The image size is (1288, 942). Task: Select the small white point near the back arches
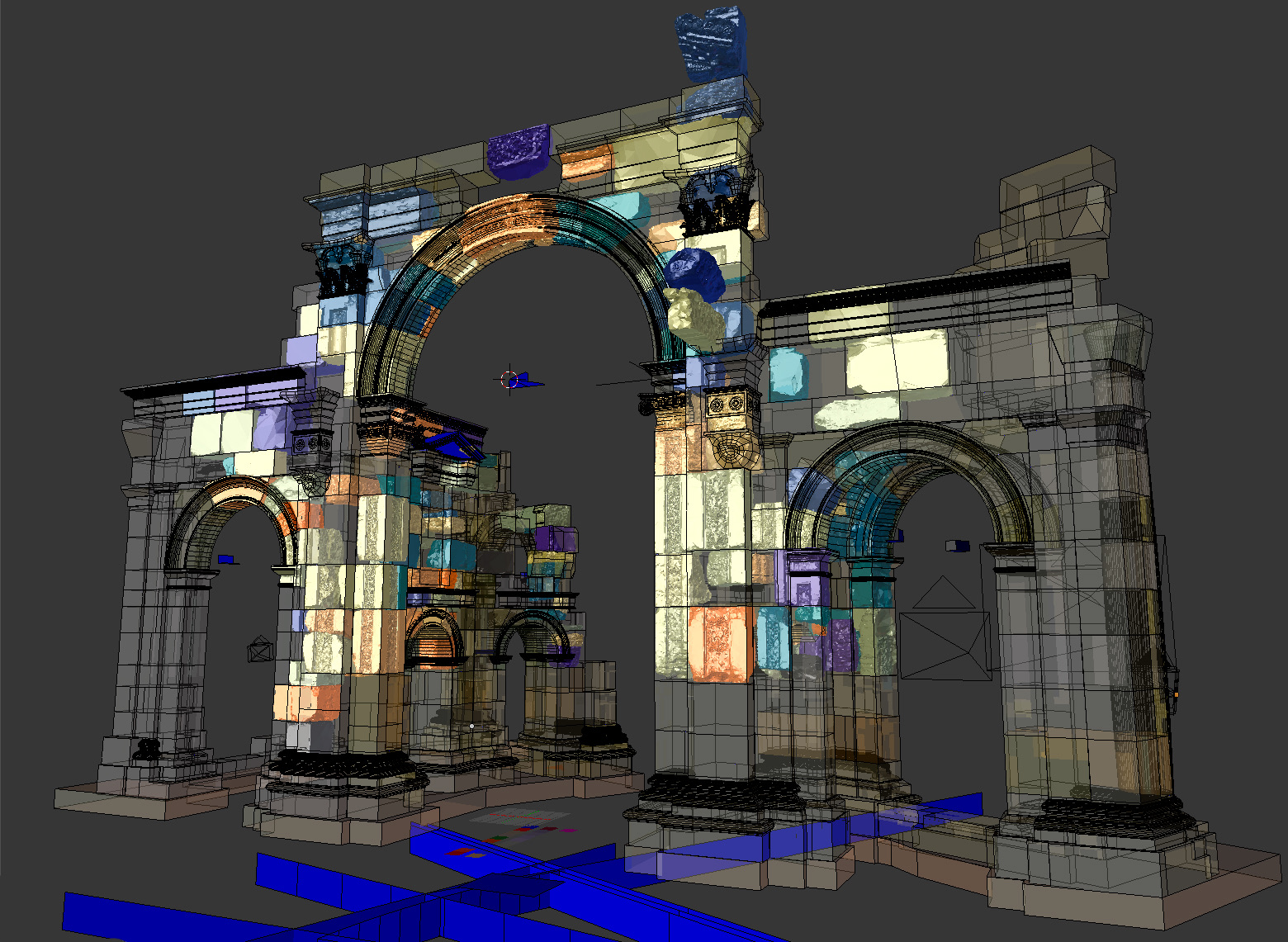[x=471, y=727]
